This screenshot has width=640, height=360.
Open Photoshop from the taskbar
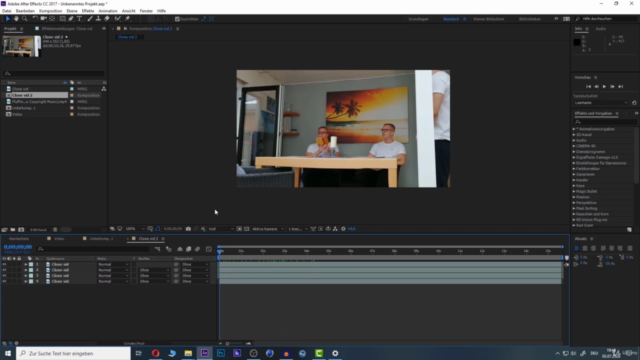coord(221,353)
